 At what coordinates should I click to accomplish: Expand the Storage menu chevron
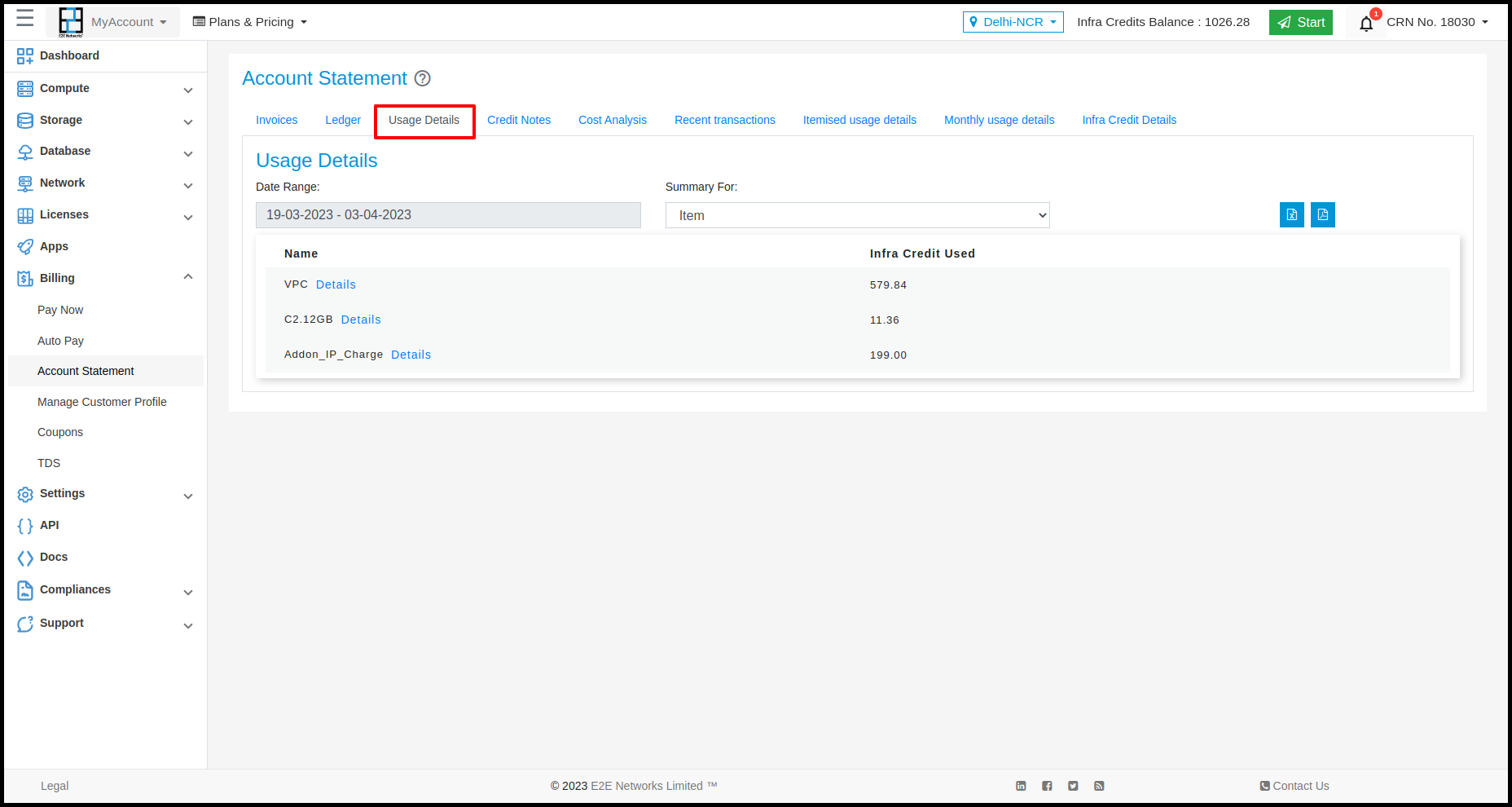[x=188, y=122]
